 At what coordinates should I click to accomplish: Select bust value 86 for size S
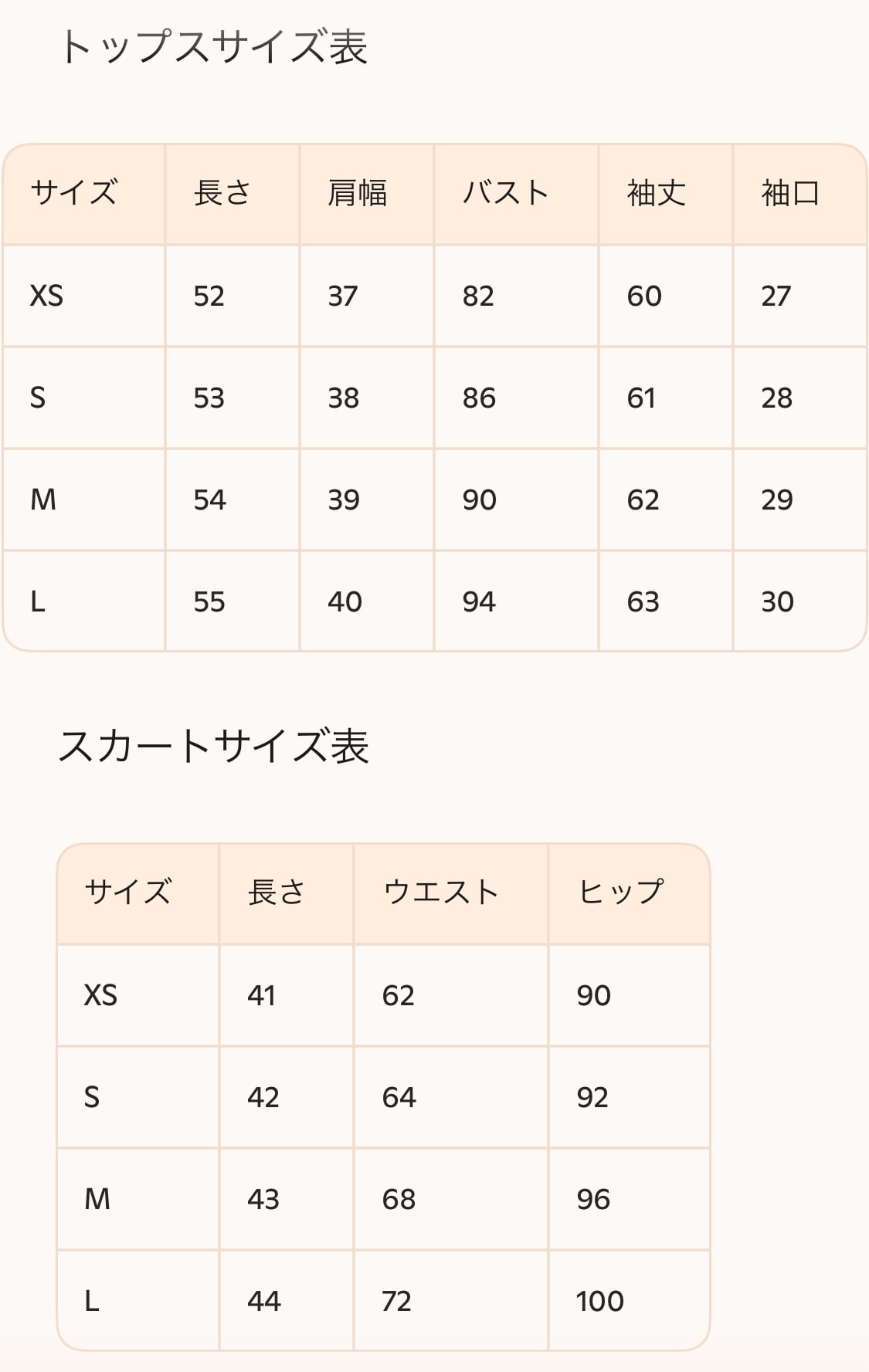[479, 398]
